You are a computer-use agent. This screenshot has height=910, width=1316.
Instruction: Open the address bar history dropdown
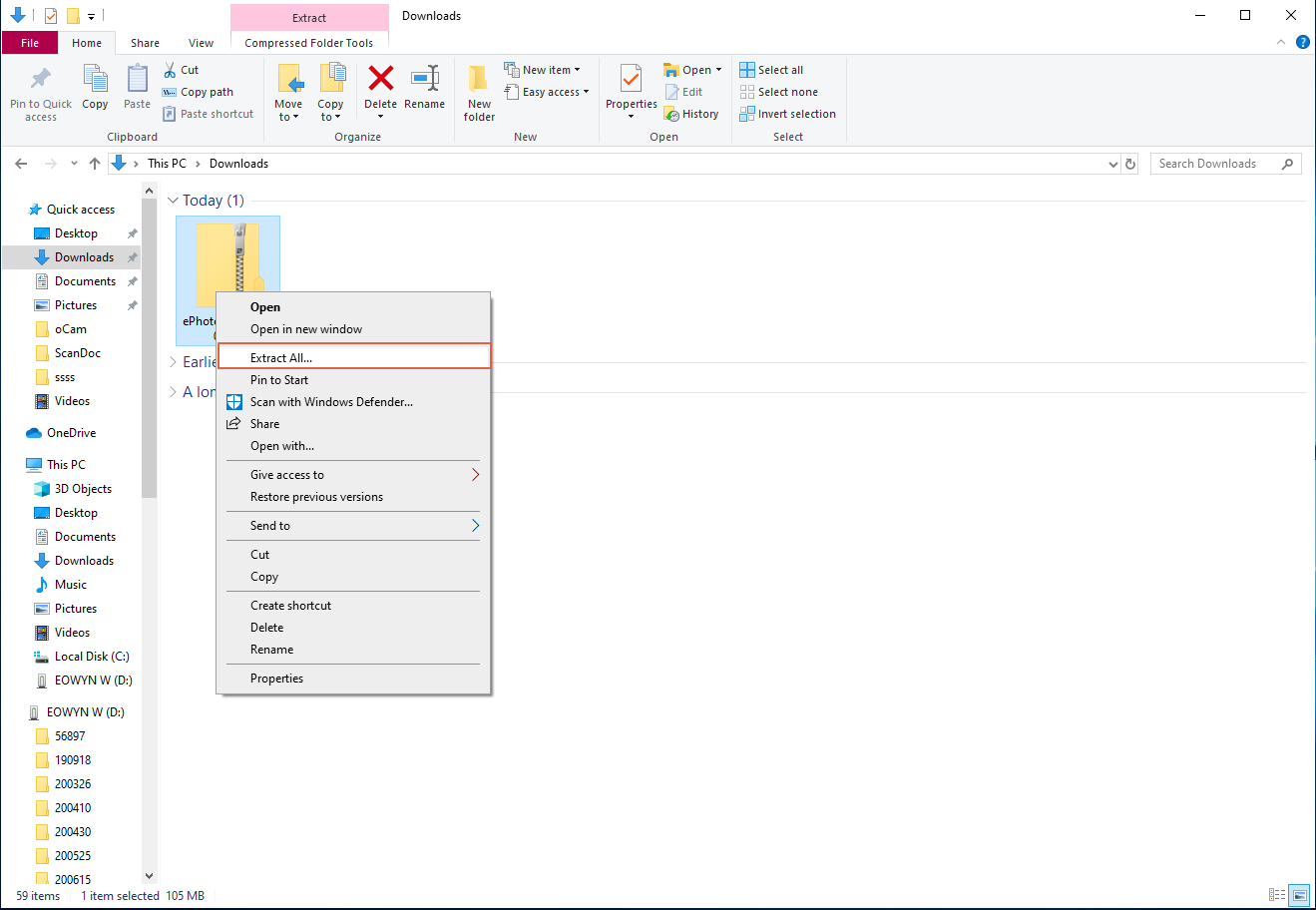coord(1113,164)
